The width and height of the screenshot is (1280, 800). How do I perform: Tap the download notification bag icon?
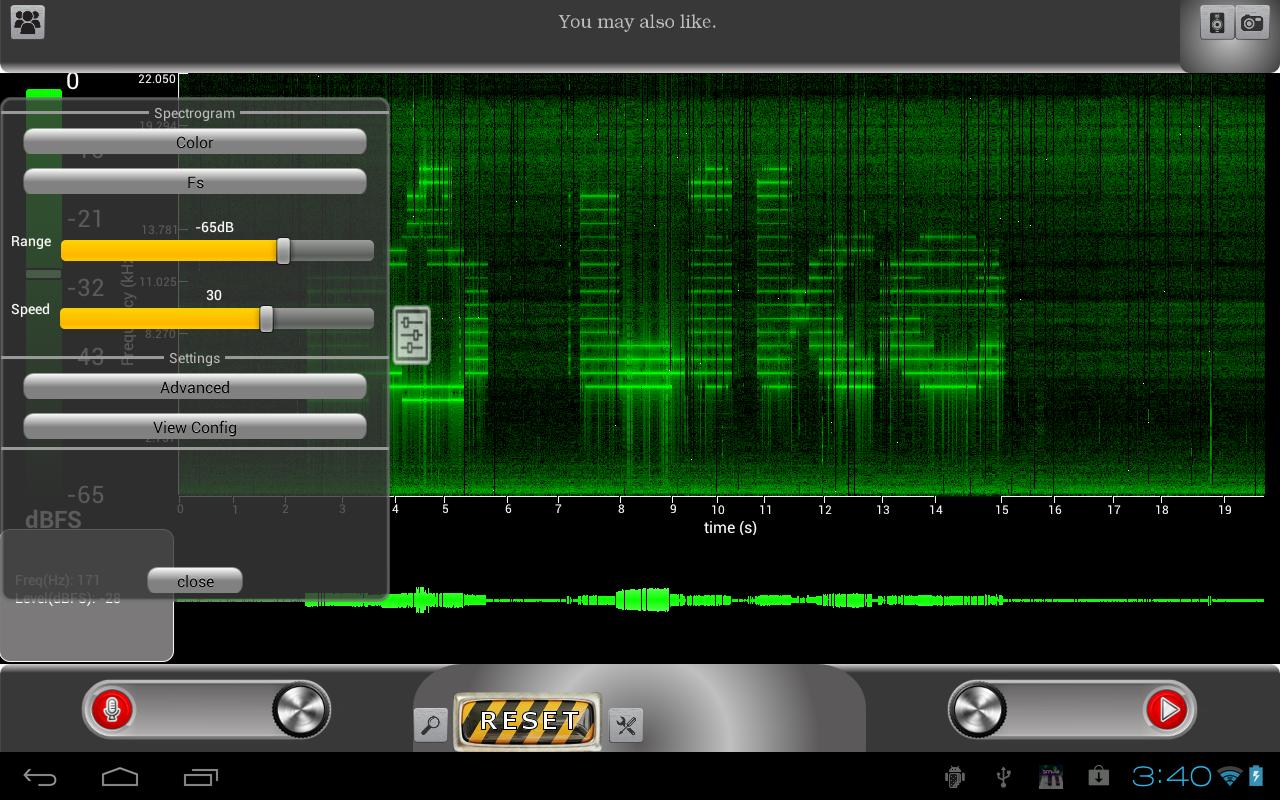click(x=1098, y=777)
